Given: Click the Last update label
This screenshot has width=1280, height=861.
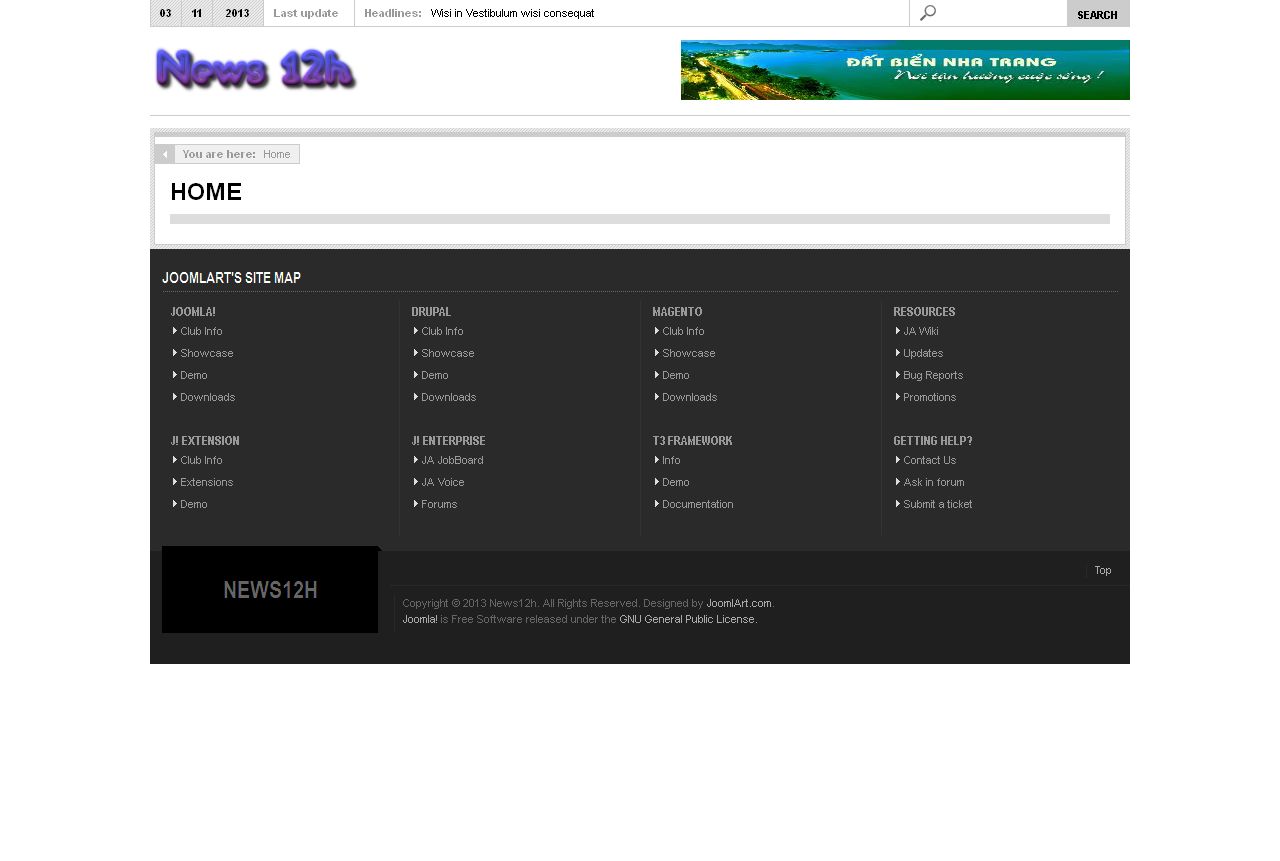Looking at the screenshot, I should coord(306,14).
